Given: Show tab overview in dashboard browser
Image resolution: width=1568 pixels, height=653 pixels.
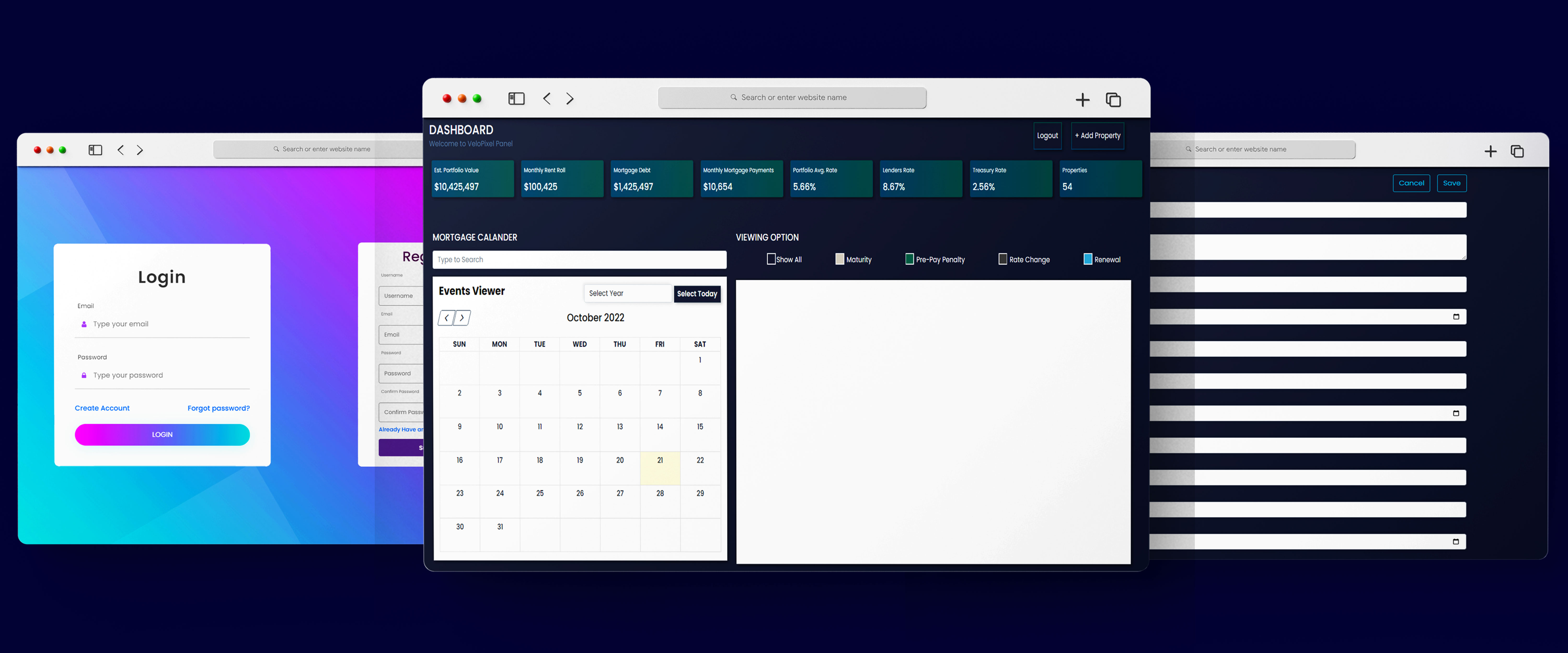Looking at the screenshot, I should click(x=1113, y=100).
